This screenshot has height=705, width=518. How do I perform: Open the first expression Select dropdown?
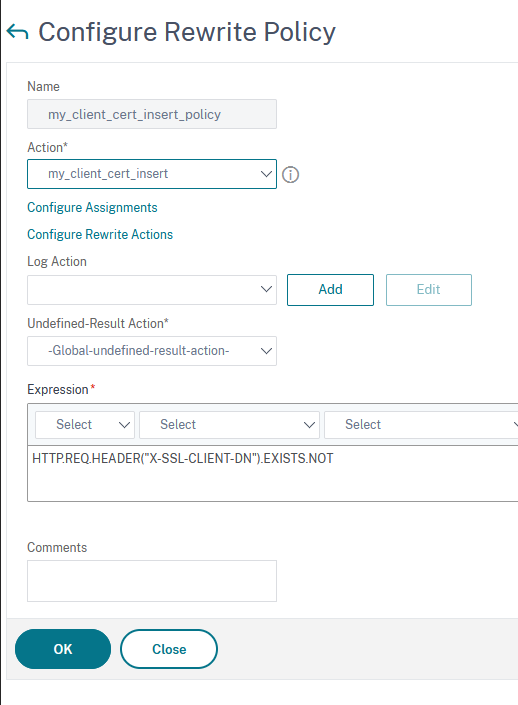pyautogui.click(x=85, y=424)
